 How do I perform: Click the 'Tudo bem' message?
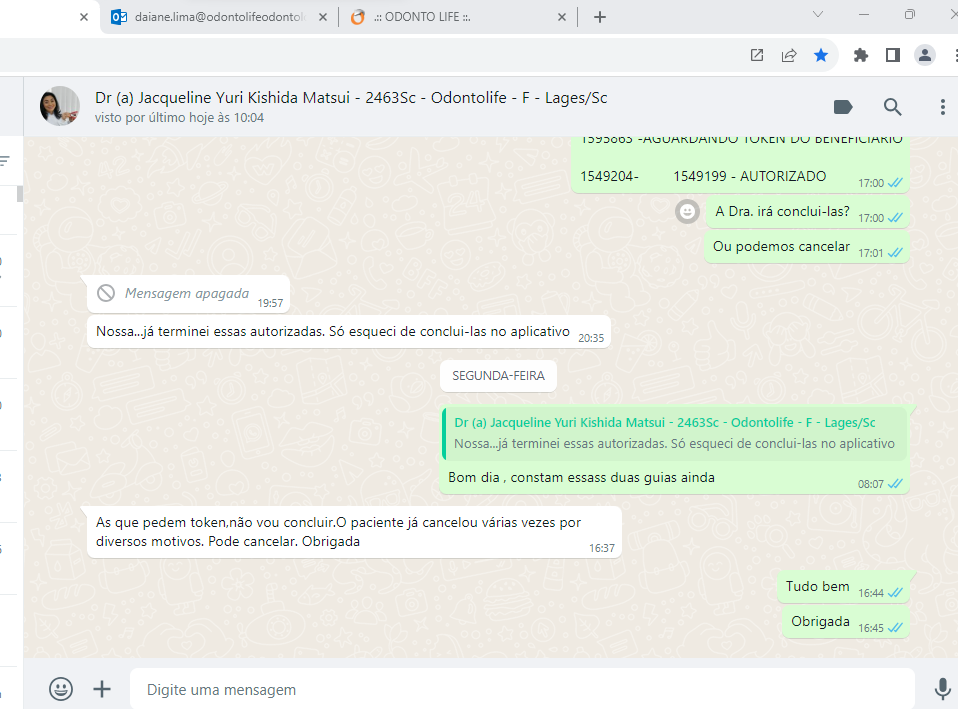[843, 587]
